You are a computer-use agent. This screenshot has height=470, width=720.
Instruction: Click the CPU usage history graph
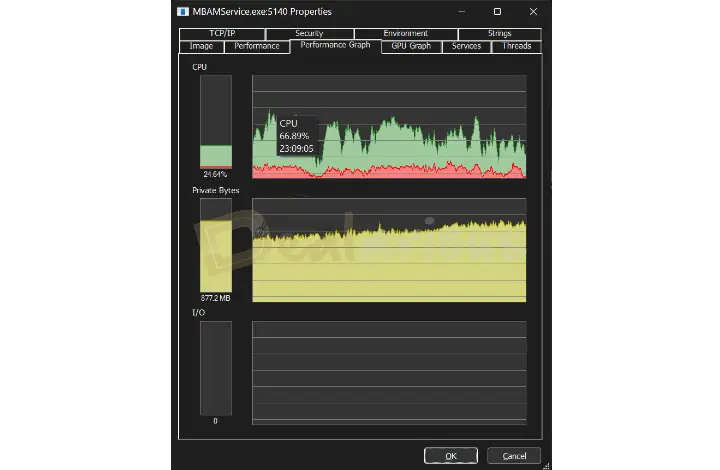tap(389, 128)
